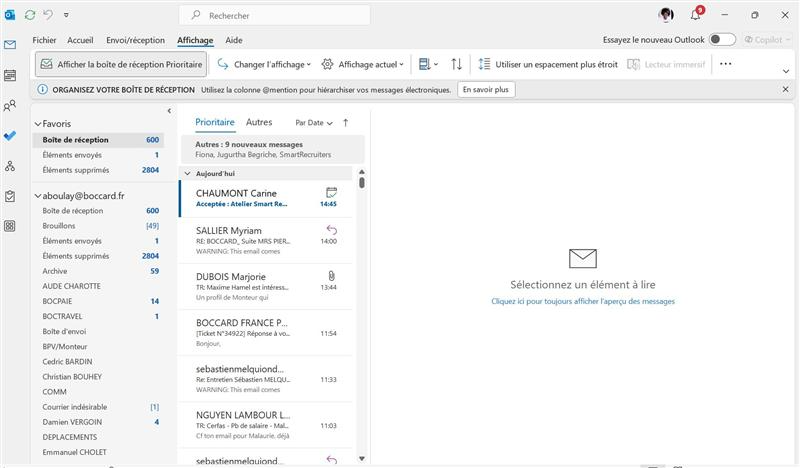Click the attachment icon on DUBOIS Marjorie message
The width and height of the screenshot is (800, 468).
332,276
